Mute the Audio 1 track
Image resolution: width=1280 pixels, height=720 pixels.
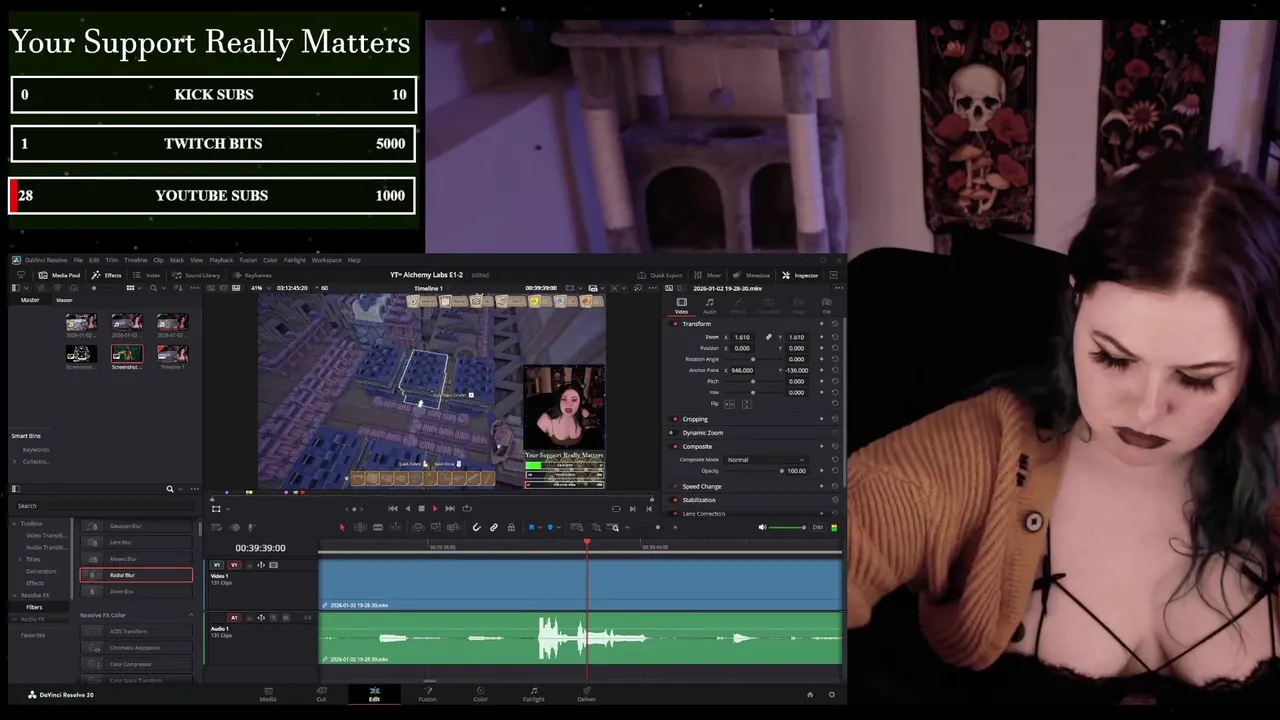[x=286, y=618]
